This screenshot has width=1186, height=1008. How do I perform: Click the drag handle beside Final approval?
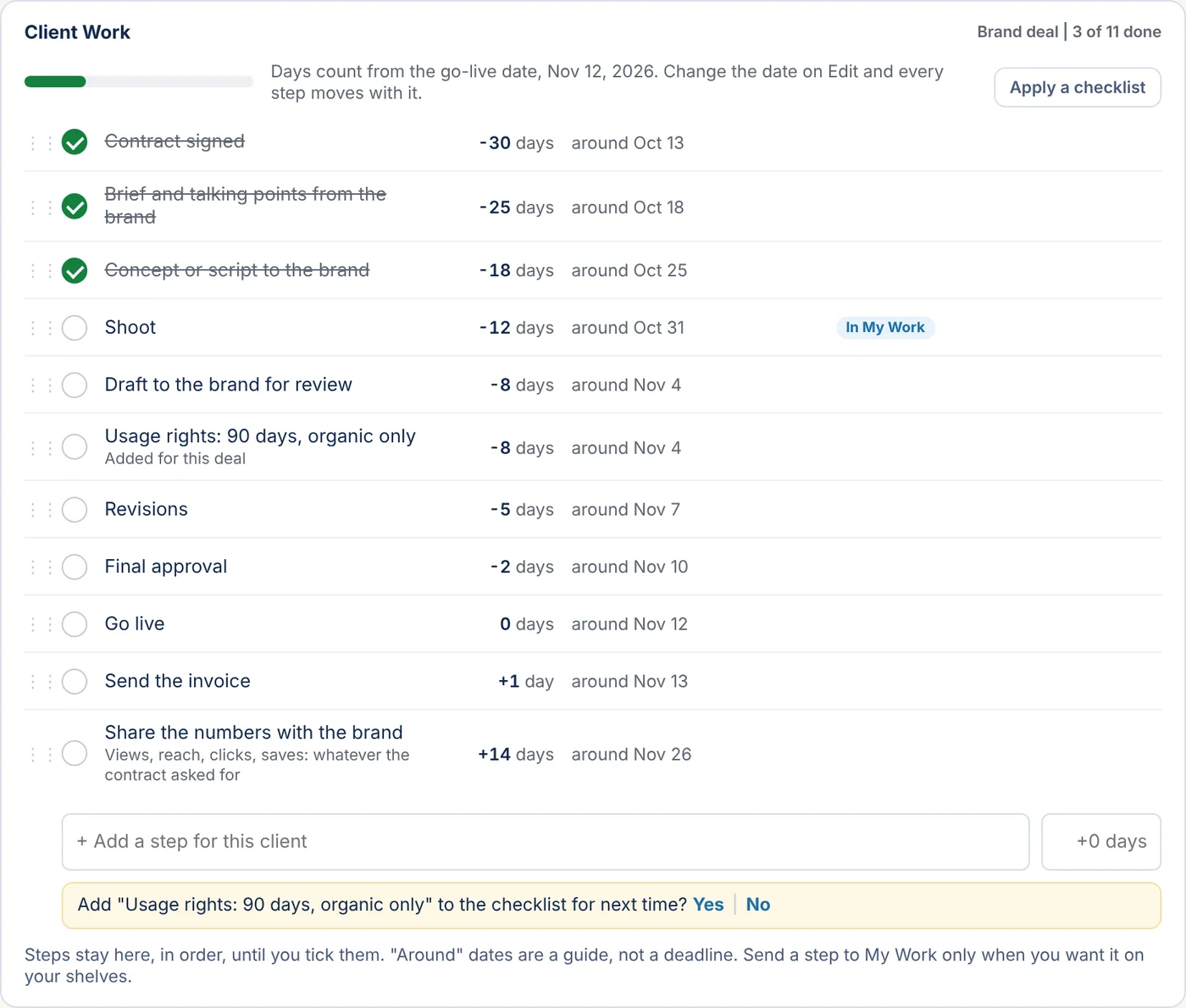point(42,567)
